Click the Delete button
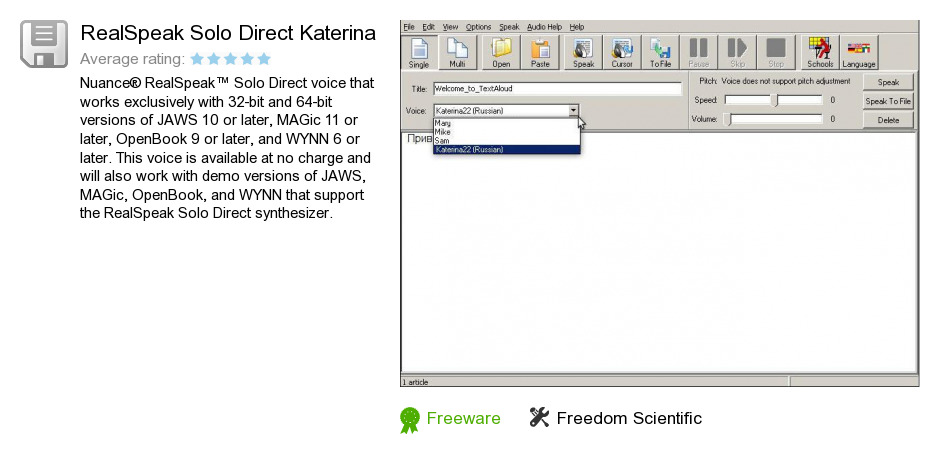This screenshot has width=940, height=464. click(888, 120)
